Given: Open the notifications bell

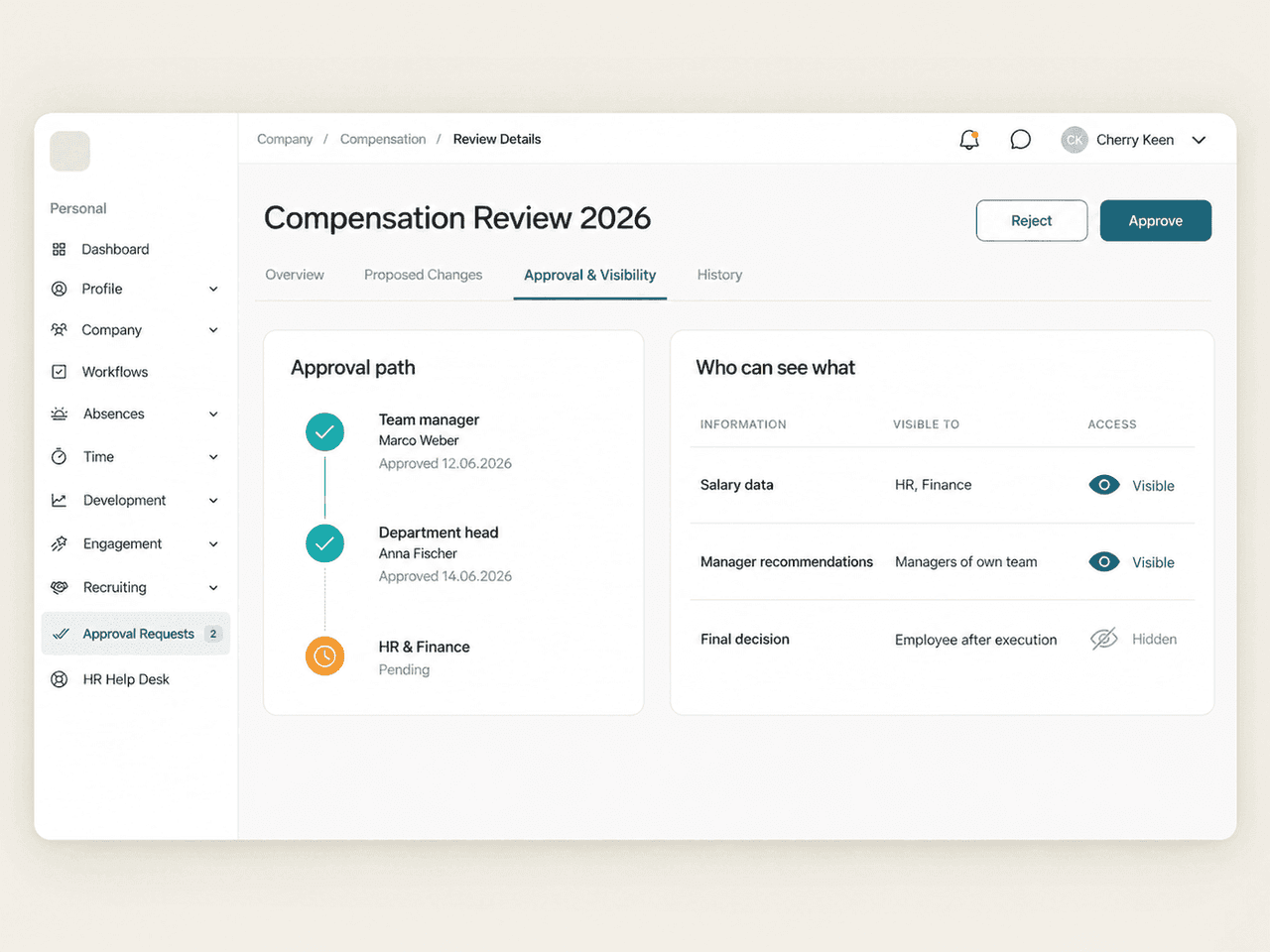Looking at the screenshot, I should click(x=969, y=140).
